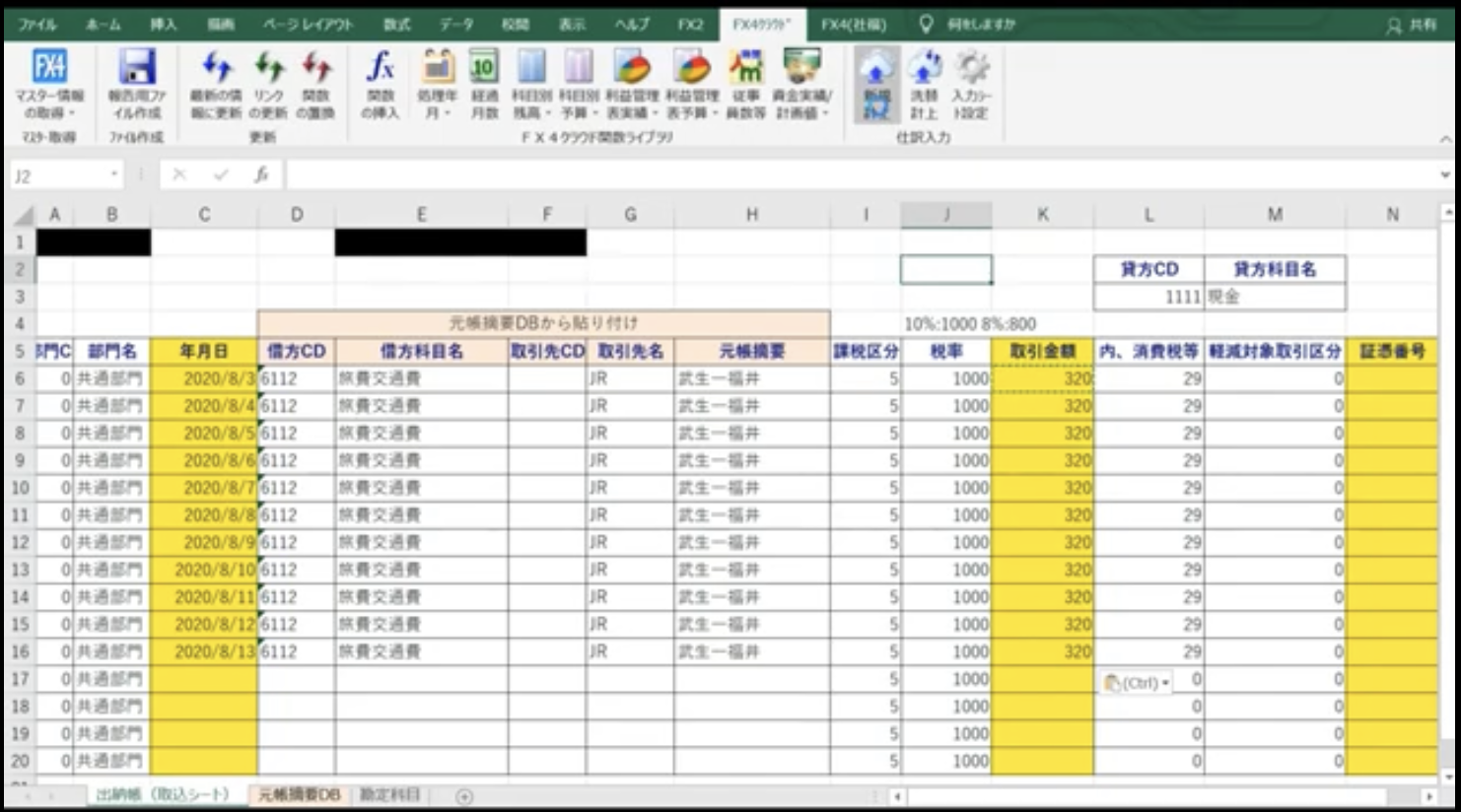The image size is (1461, 812).
Task: Switch to the データ ribbon tab
Action: click(455, 25)
